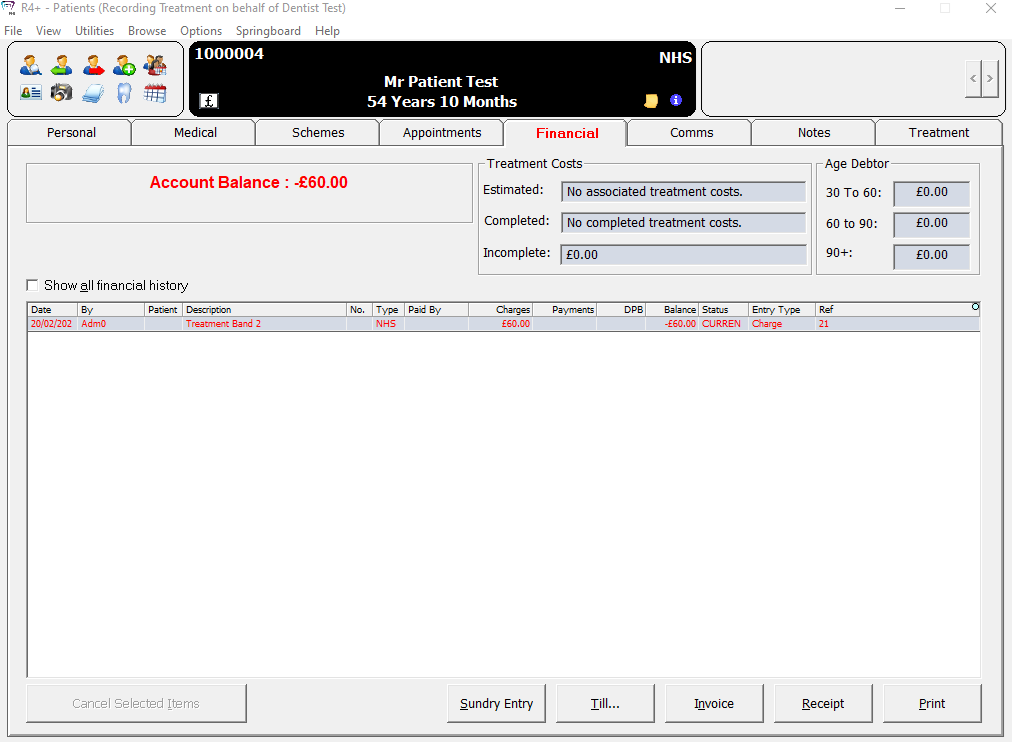Click the Receipt button
This screenshot has height=742, width=1012.
[823, 703]
